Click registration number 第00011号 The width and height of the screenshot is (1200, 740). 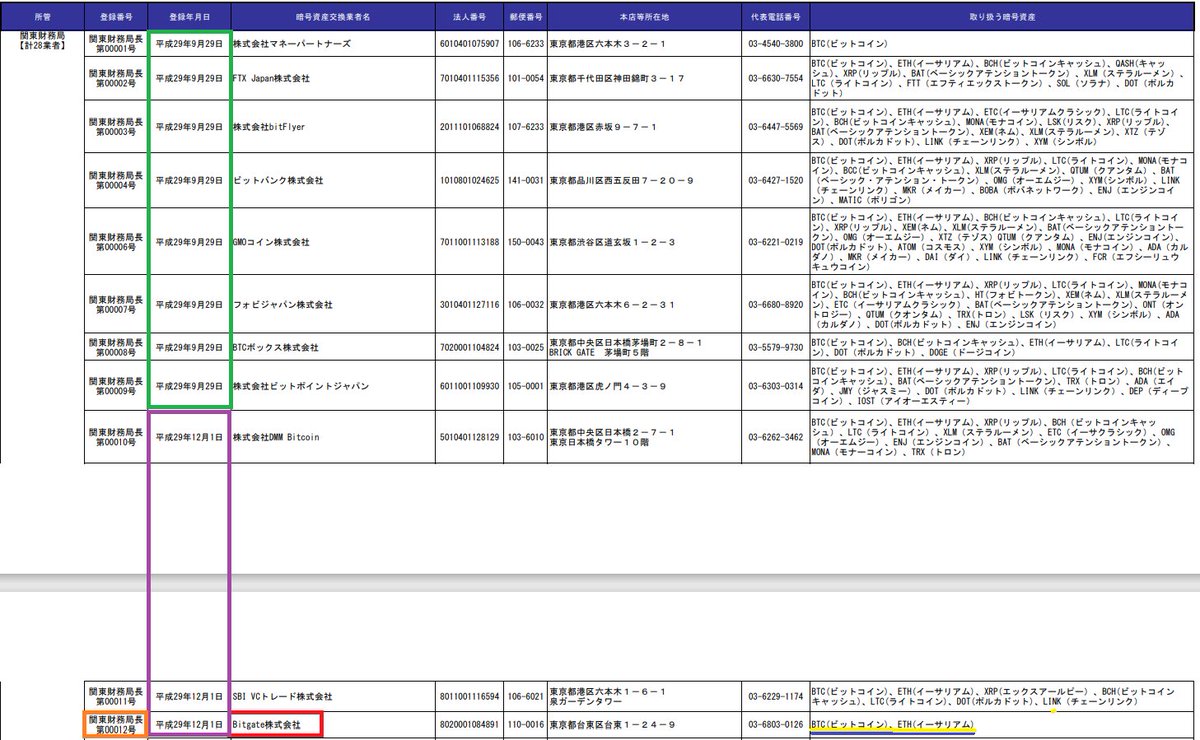coord(115,701)
